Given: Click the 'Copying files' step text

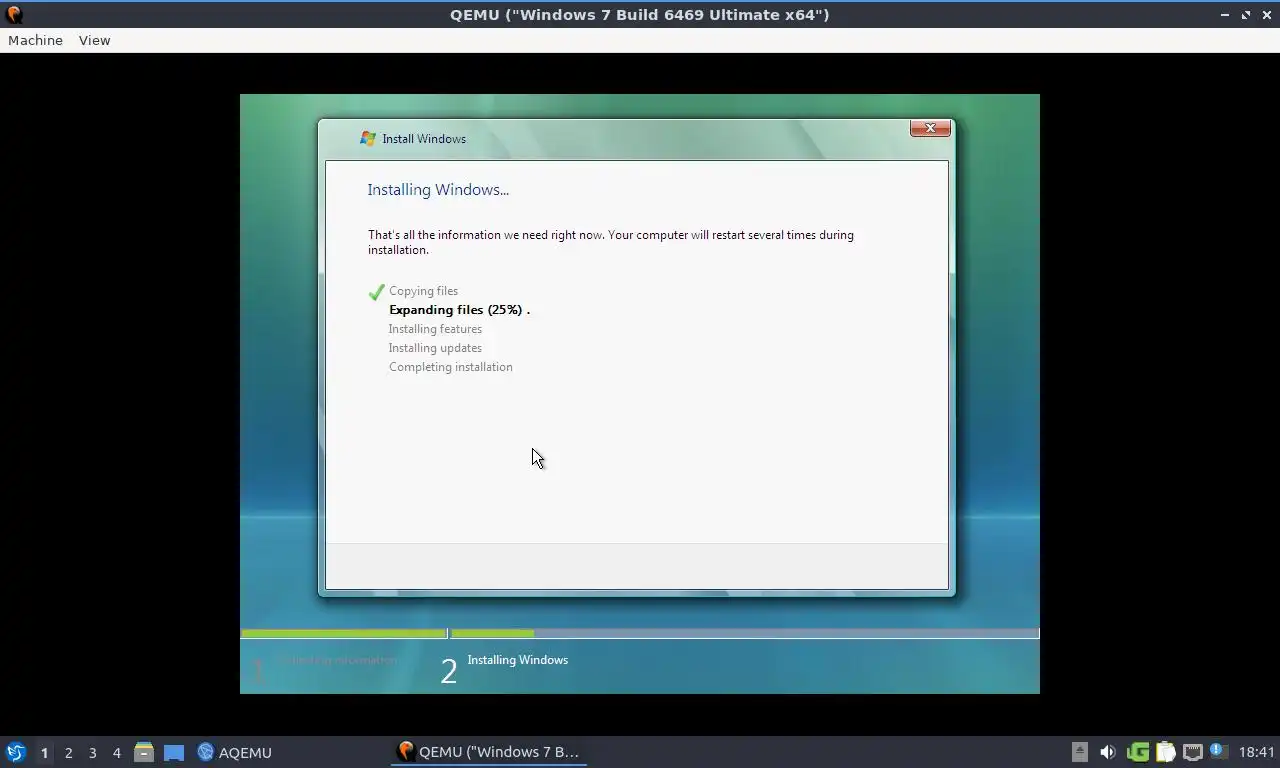Looking at the screenshot, I should click(x=423, y=291).
